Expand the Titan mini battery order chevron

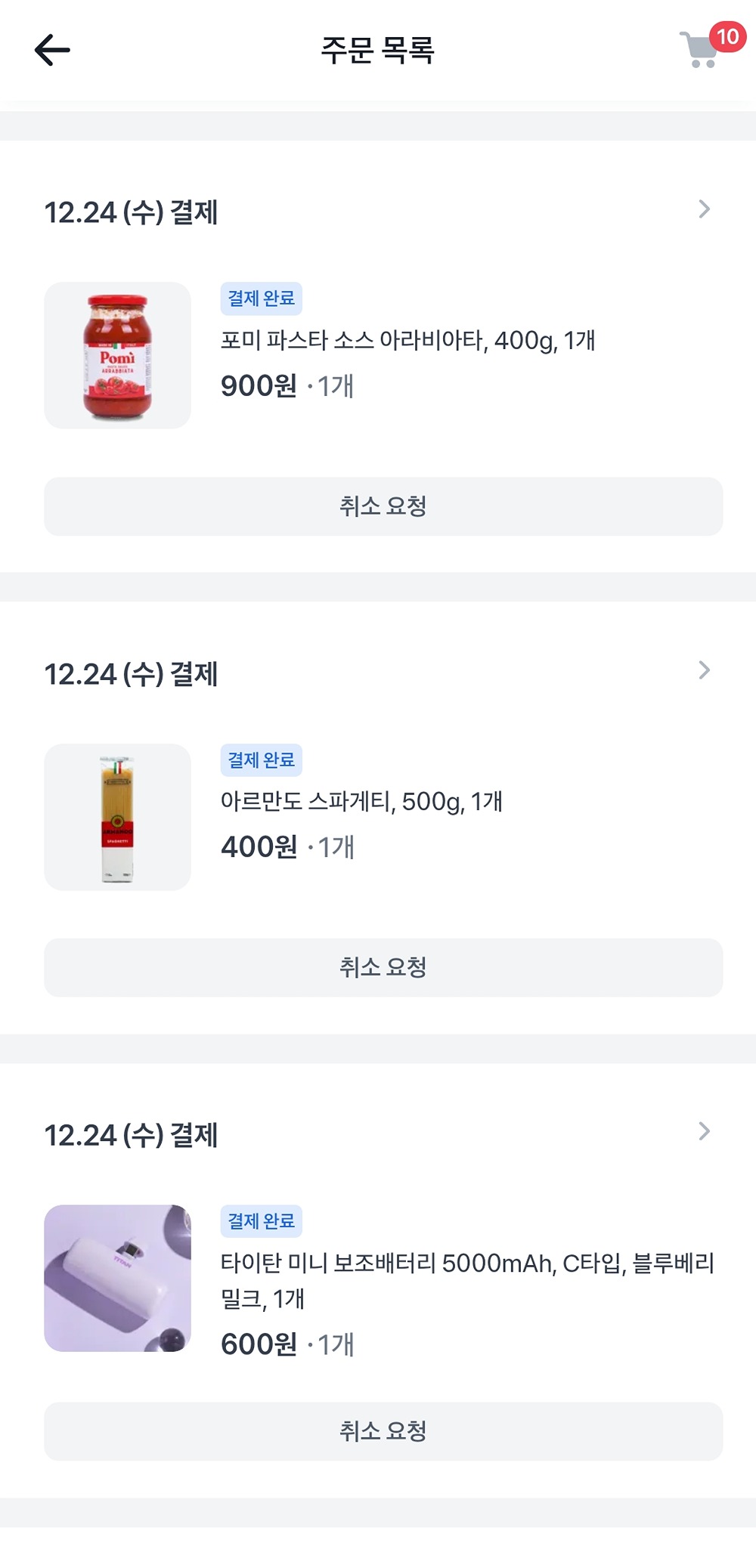coord(705,1131)
